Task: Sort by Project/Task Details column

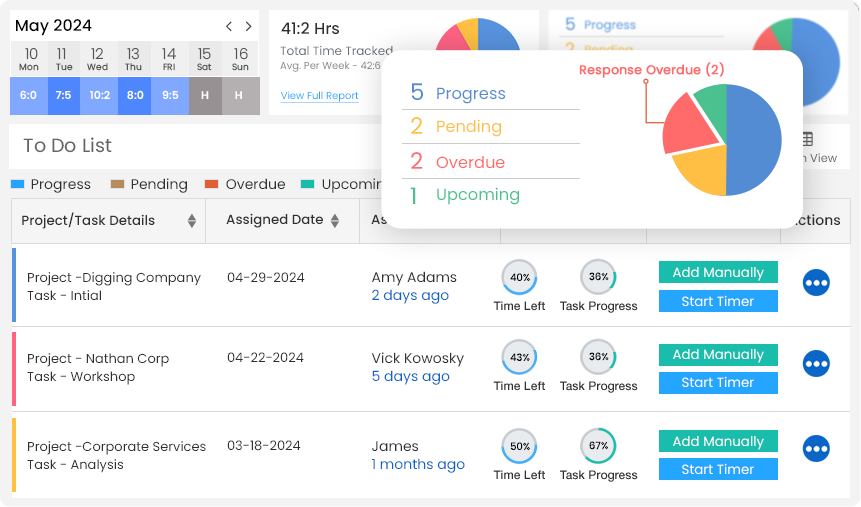Action: [x=192, y=221]
